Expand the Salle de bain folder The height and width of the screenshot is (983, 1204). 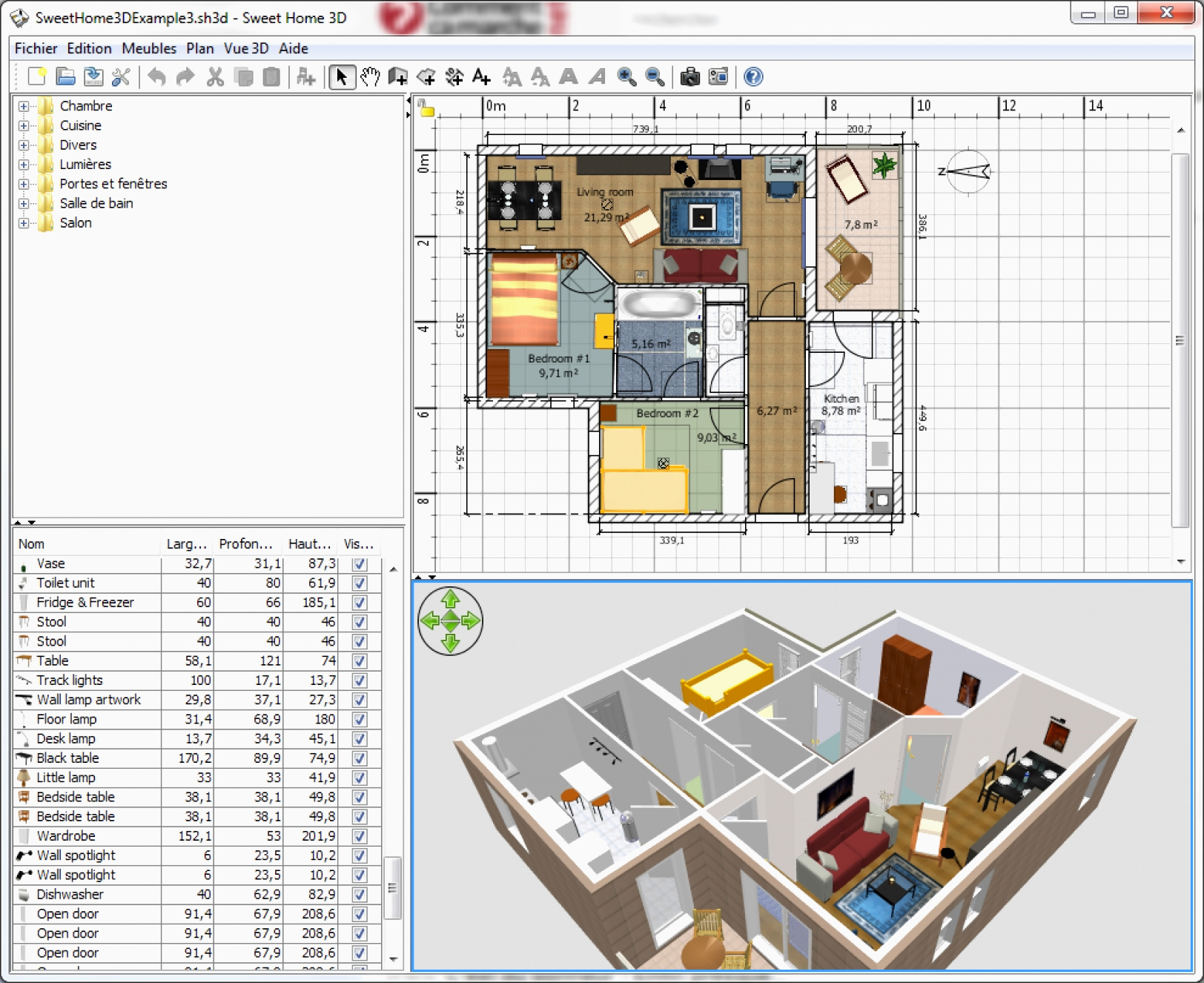point(24,203)
